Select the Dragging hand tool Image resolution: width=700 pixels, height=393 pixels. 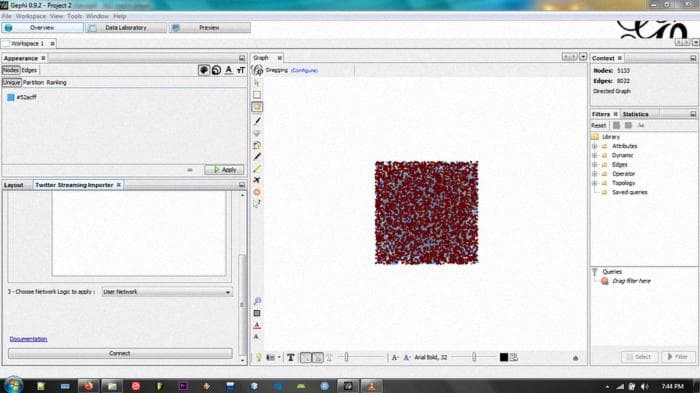[257, 107]
